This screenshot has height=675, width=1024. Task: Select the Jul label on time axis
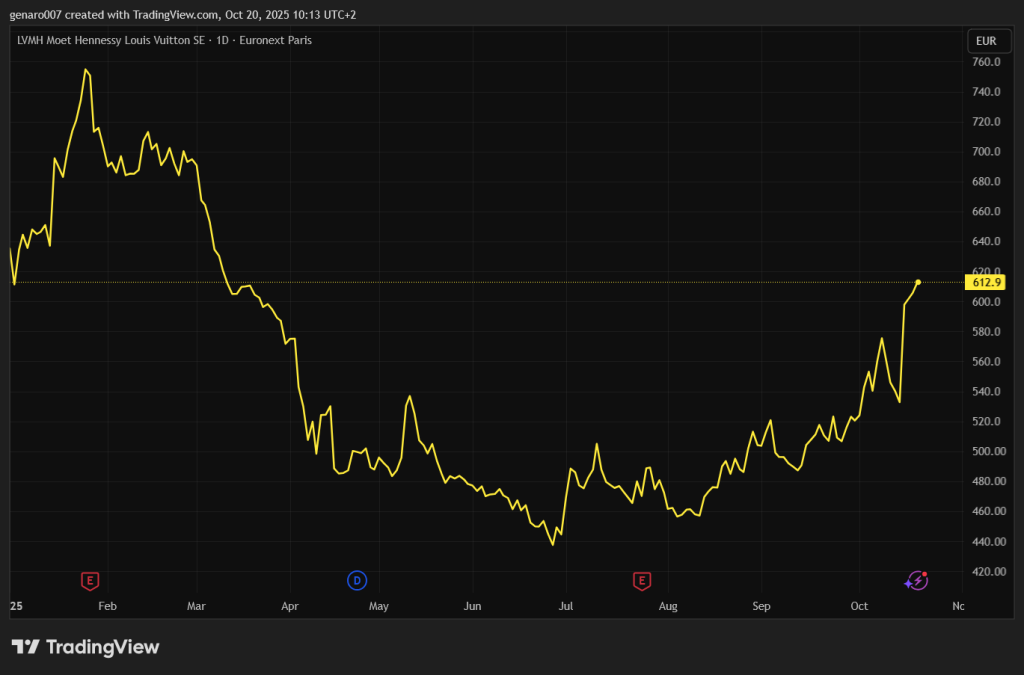[565, 606]
